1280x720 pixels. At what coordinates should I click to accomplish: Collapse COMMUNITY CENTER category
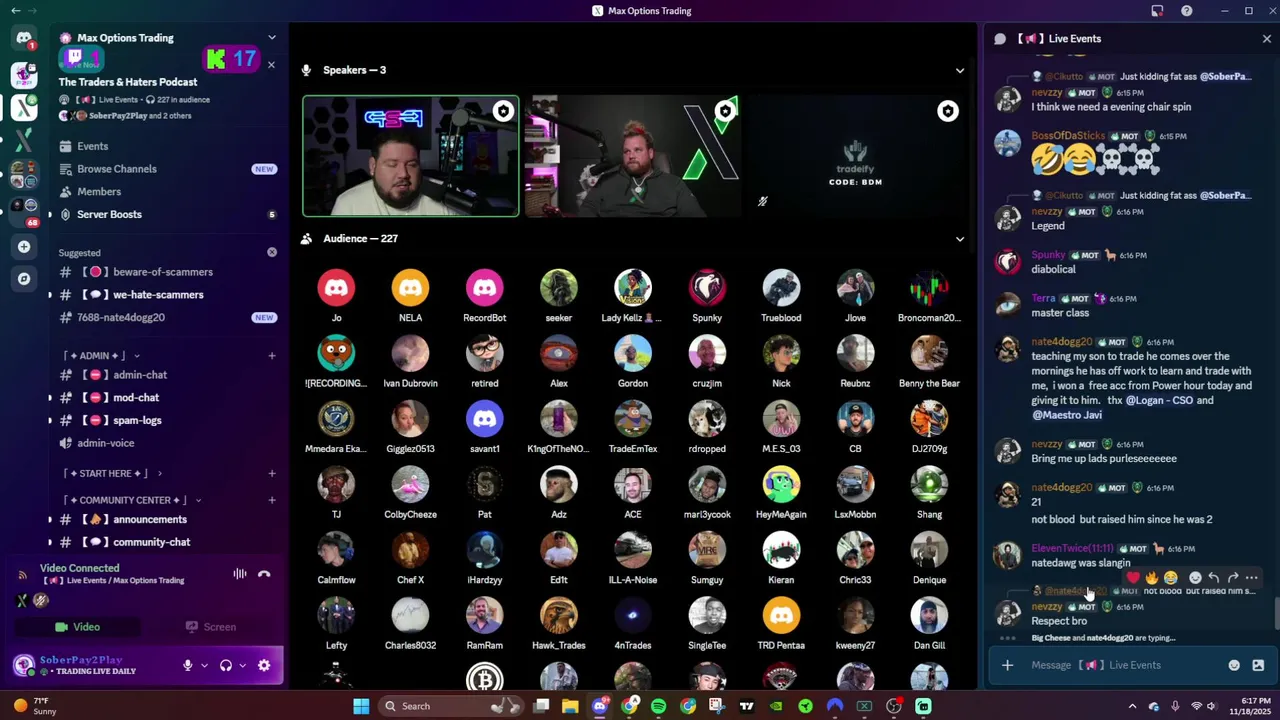click(132, 500)
